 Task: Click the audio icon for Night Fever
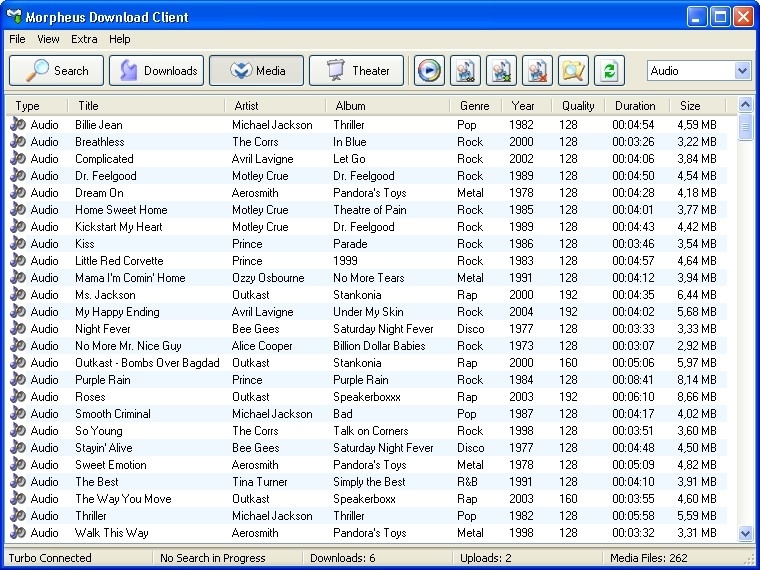[18, 328]
